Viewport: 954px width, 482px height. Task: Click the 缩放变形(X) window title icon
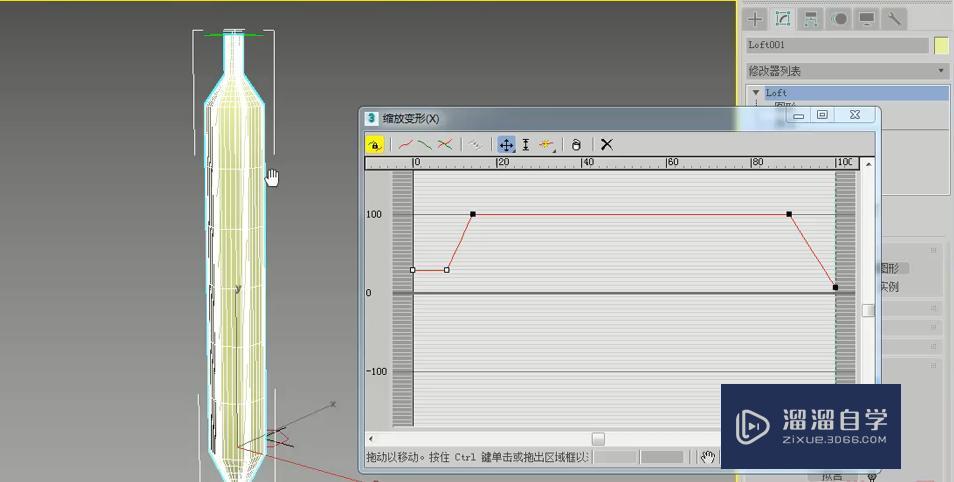coord(371,118)
